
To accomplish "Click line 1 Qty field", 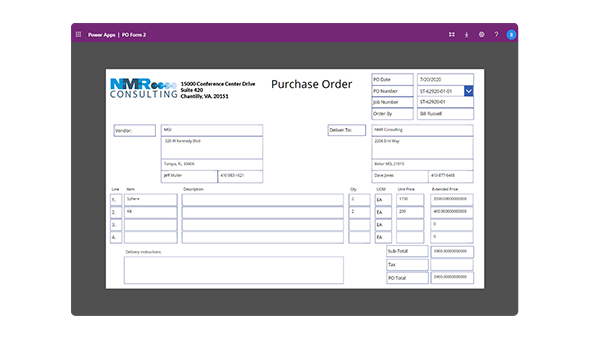I will point(359,200).
